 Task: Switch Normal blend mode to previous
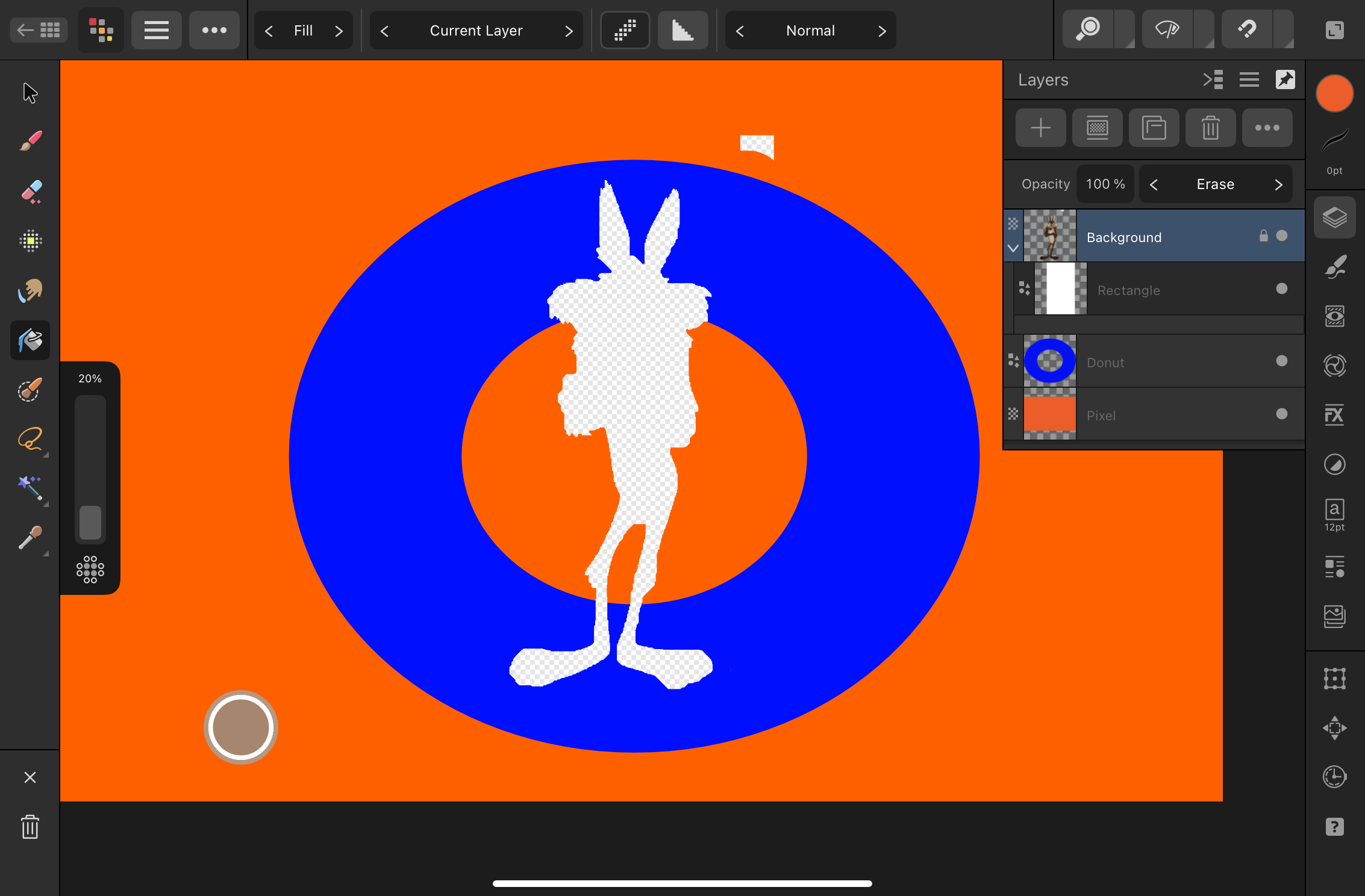point(740,31)
